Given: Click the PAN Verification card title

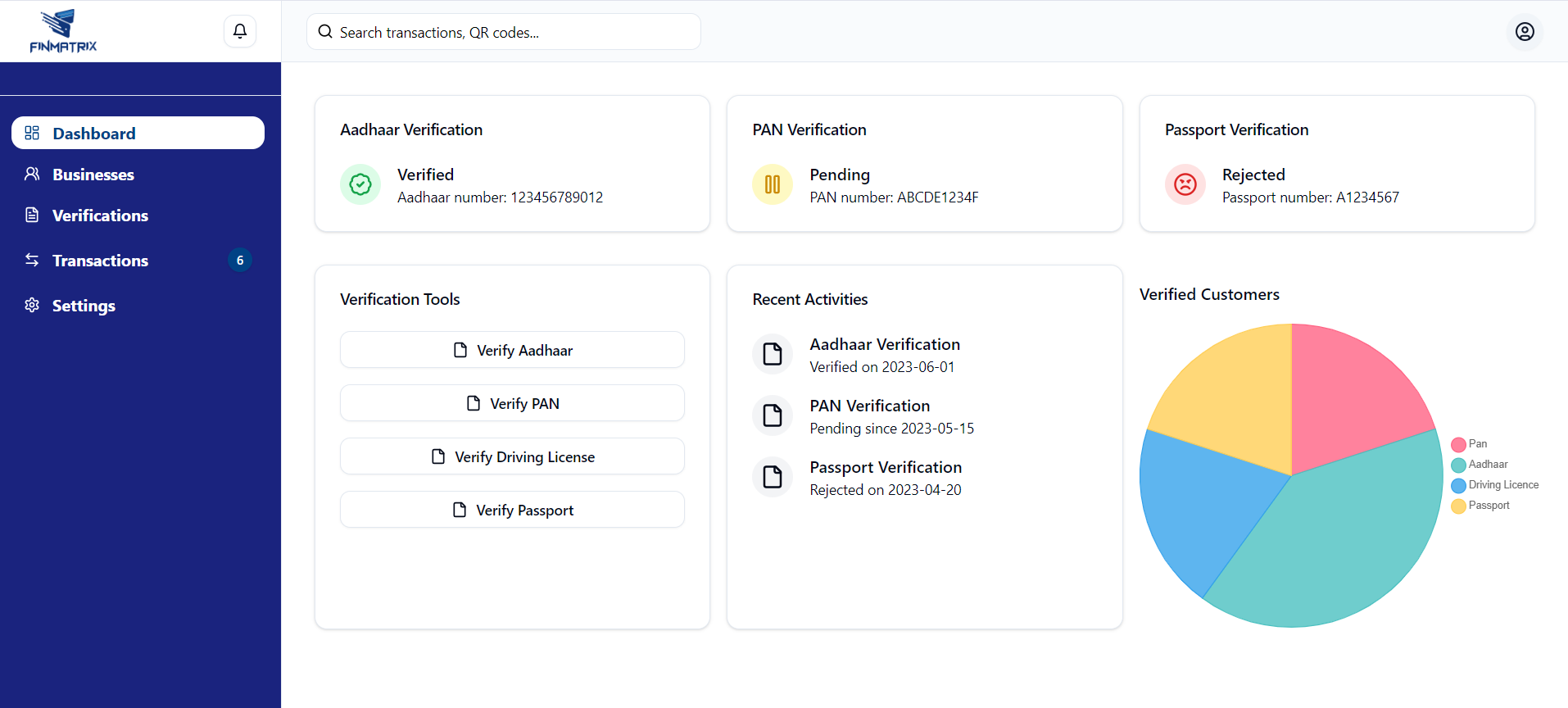Looking at the screenshot, I should (x=809, y=129).
